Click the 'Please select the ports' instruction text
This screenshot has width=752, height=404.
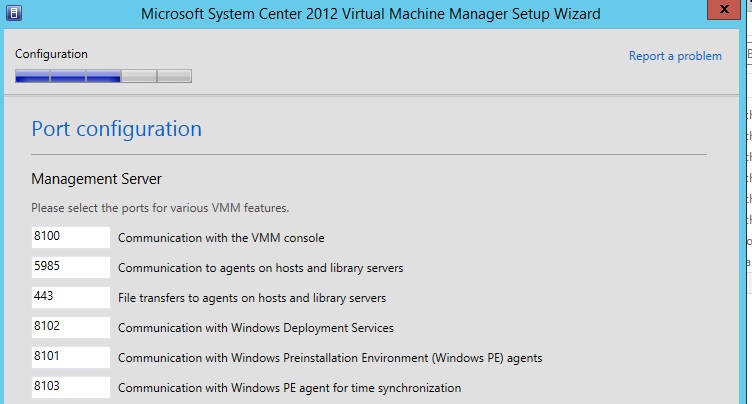[160, 208]
